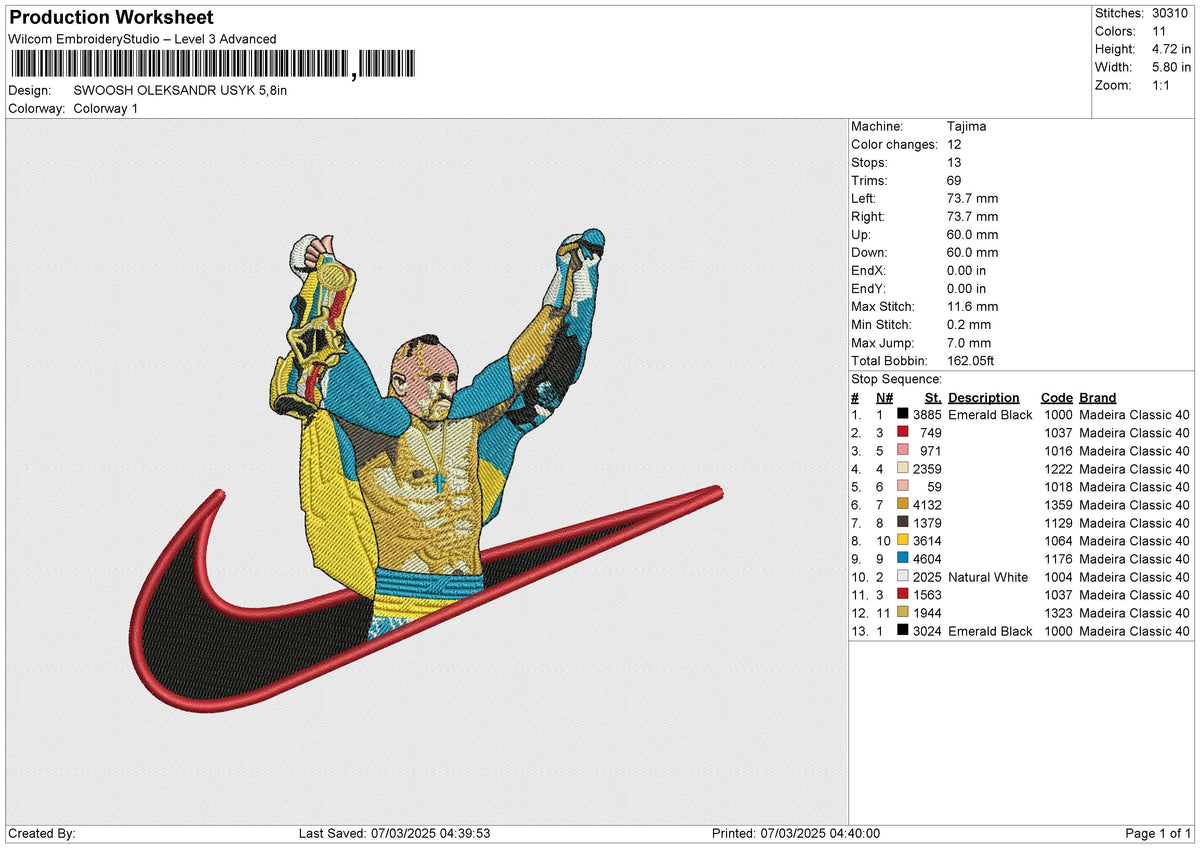The height and width of the screenshot is (848, 1200).
Task: Click thread code 1018
Action: click(1058, 486)
